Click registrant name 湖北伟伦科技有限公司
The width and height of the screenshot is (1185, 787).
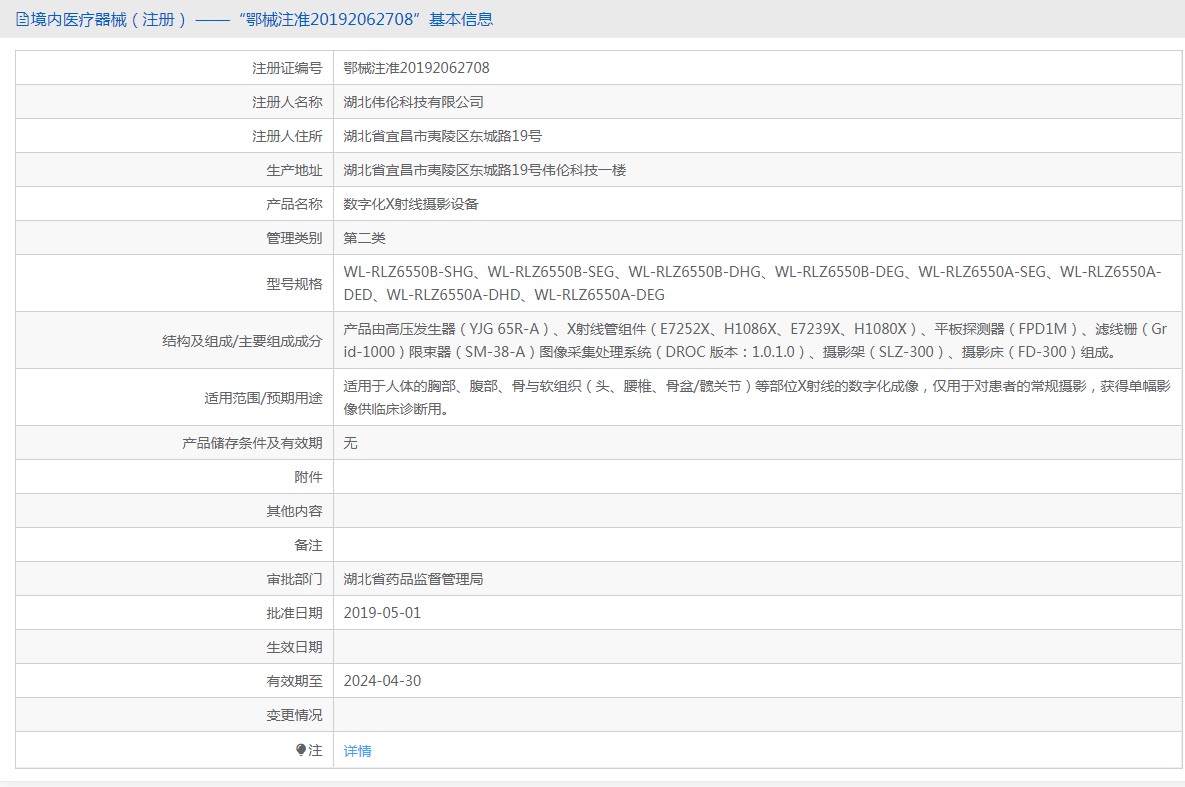[x=413, y=102]
